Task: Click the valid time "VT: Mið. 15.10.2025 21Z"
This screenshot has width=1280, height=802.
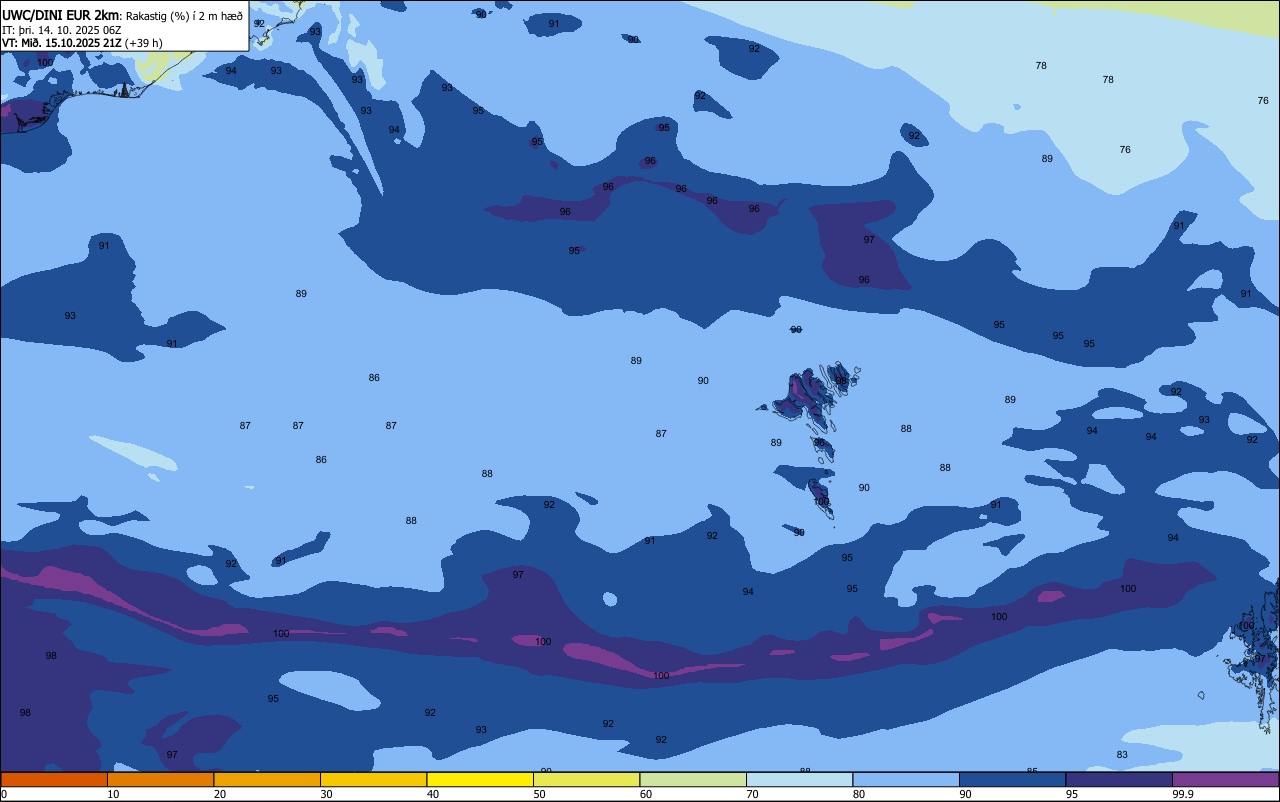Action: (x=62, y=43)
